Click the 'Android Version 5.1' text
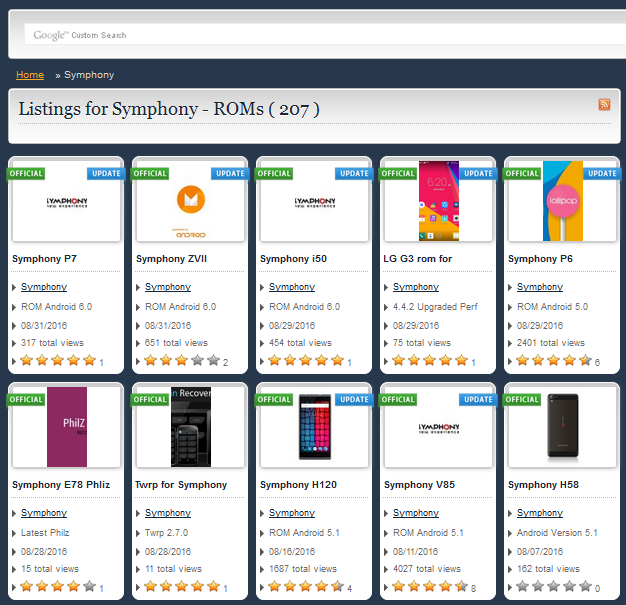626x605 pixels. pos(557,533)
